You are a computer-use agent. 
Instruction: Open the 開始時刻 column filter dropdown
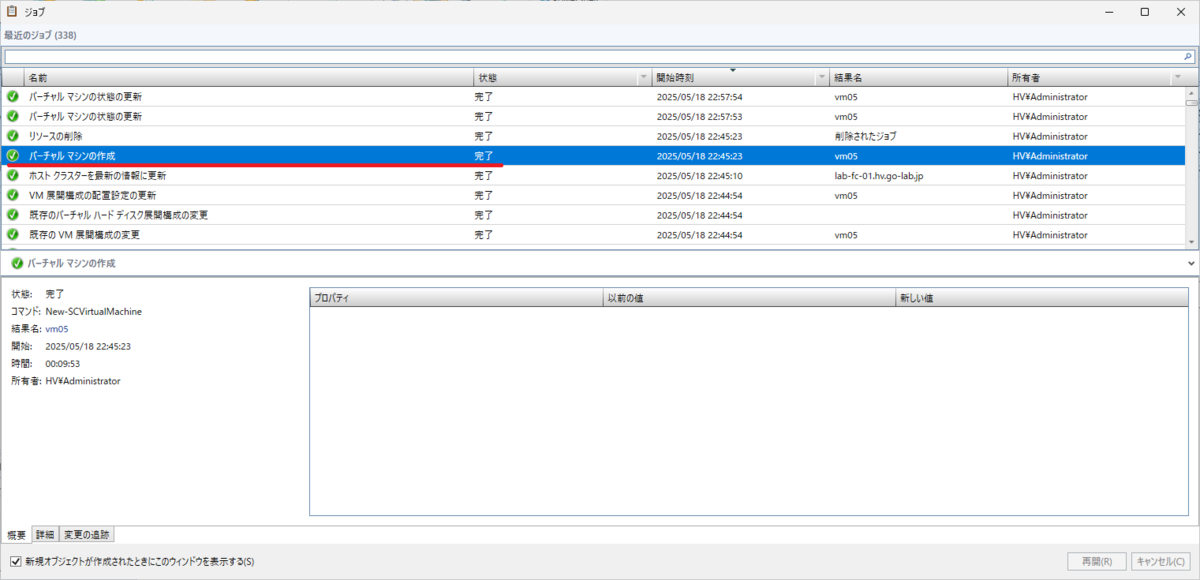point(822,77)
